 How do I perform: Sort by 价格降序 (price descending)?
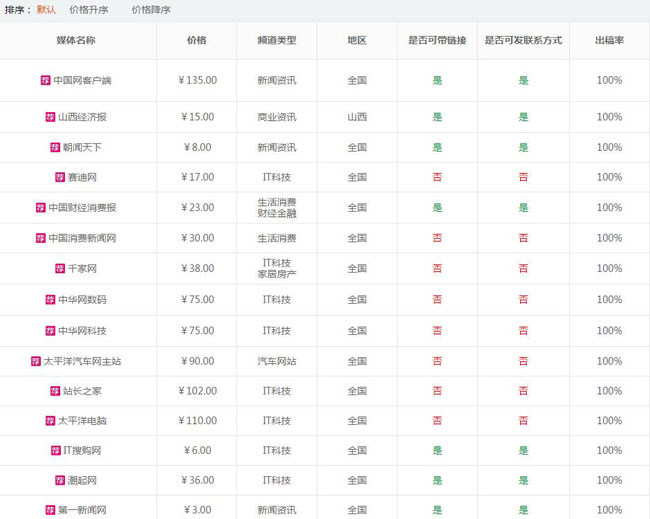151,9
